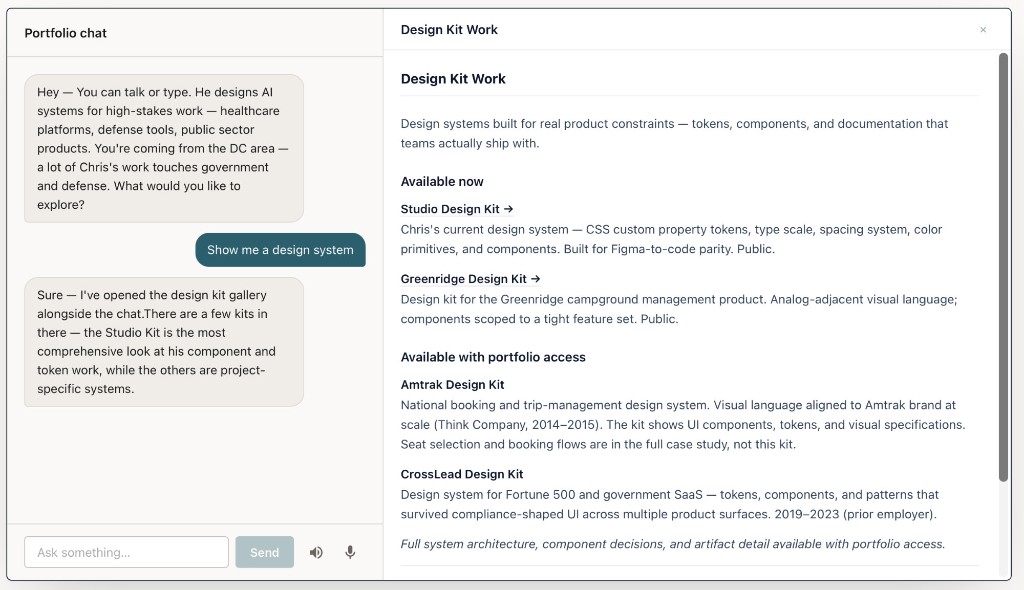The image size is (1024, 590).
Task: Click the reply bubble starting 'Sure — I've opened'
Action: coord(164,342)
